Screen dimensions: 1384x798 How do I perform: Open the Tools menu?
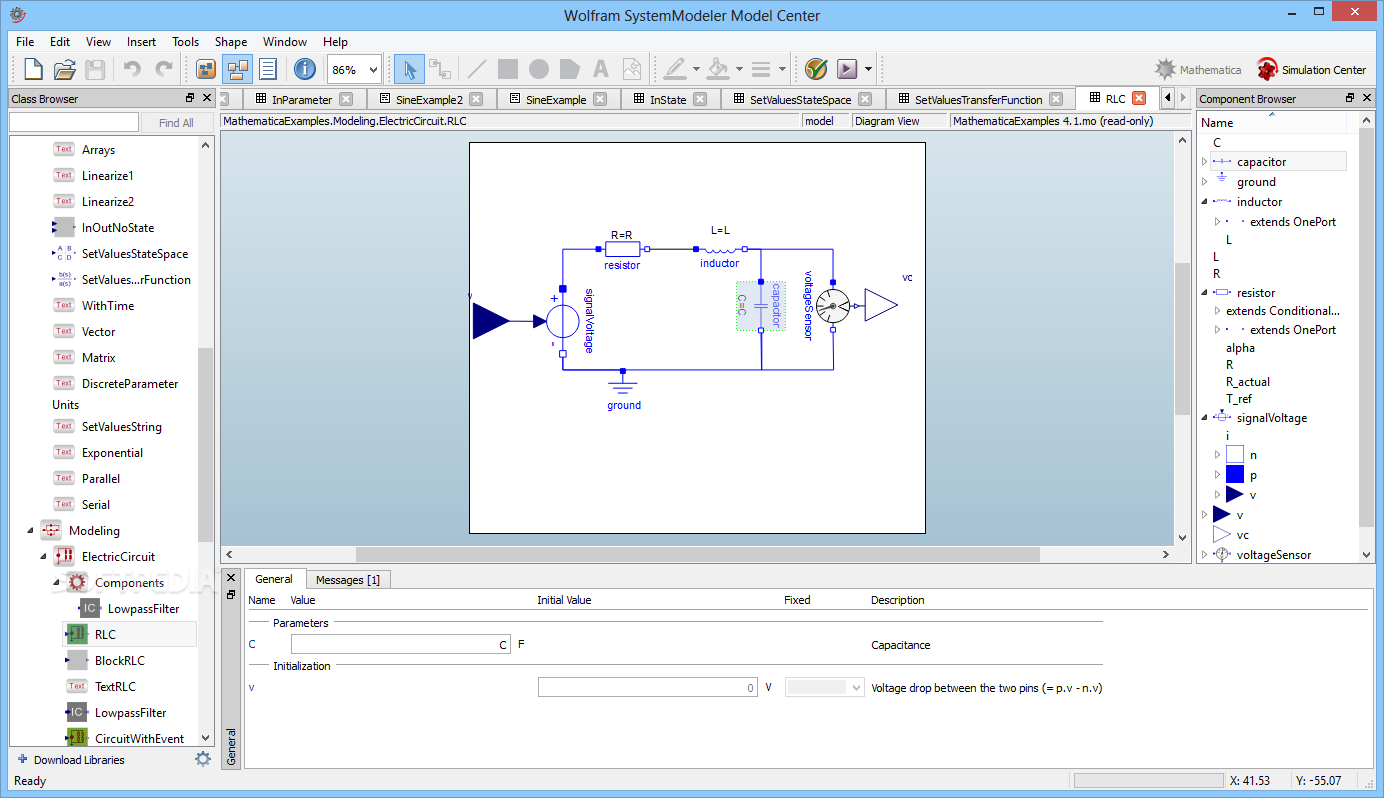(185, 42)
